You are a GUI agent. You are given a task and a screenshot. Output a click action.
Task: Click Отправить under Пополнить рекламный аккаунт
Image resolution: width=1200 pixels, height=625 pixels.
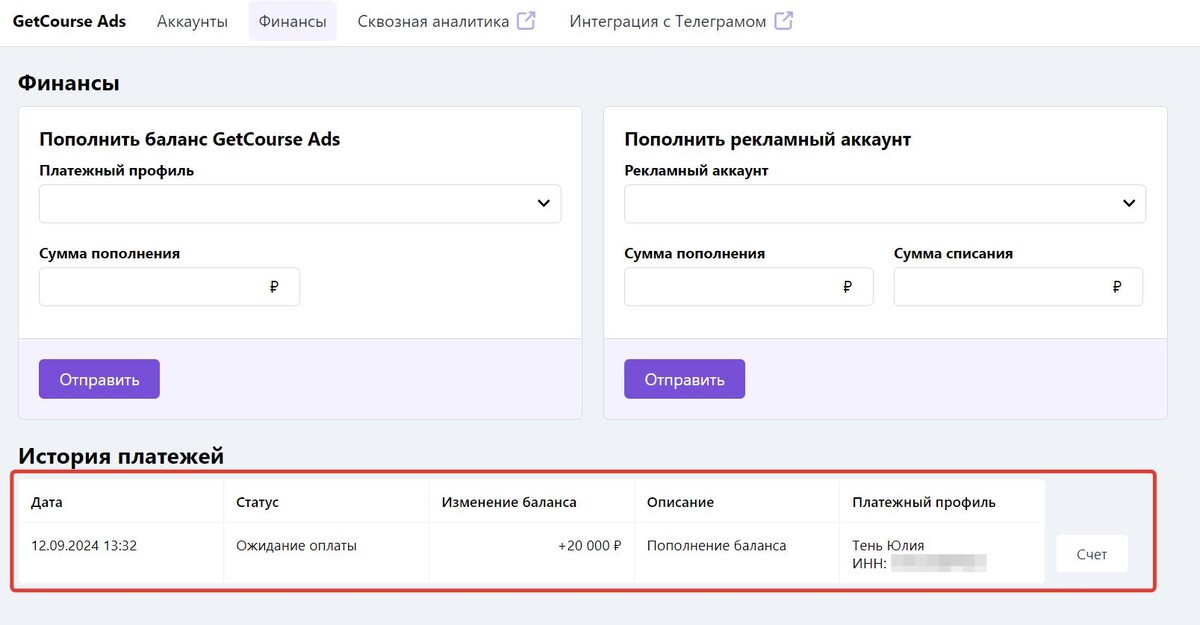[x=684, y=379]
